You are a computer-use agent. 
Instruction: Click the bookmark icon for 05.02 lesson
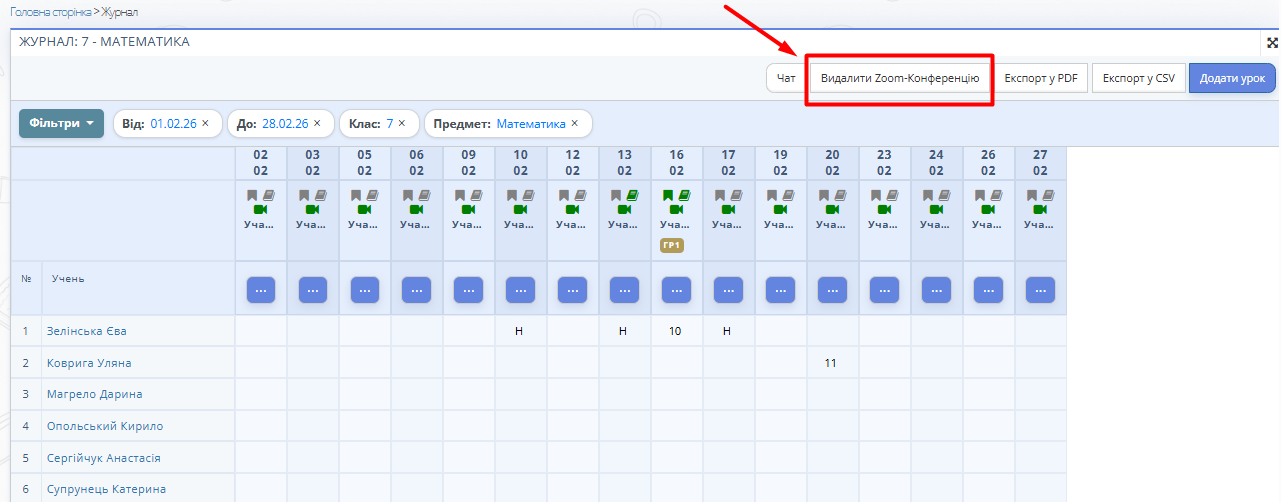pos(356,196)
